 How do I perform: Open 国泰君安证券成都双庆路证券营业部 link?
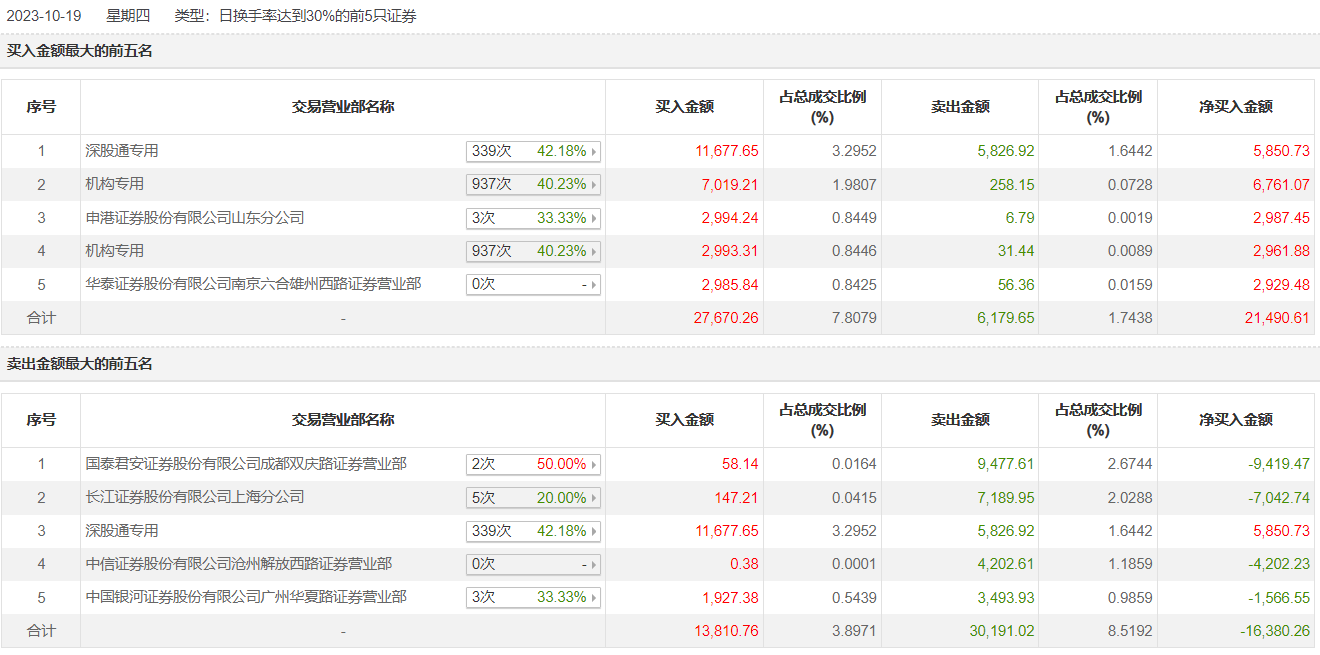click(x=246, y=464)
